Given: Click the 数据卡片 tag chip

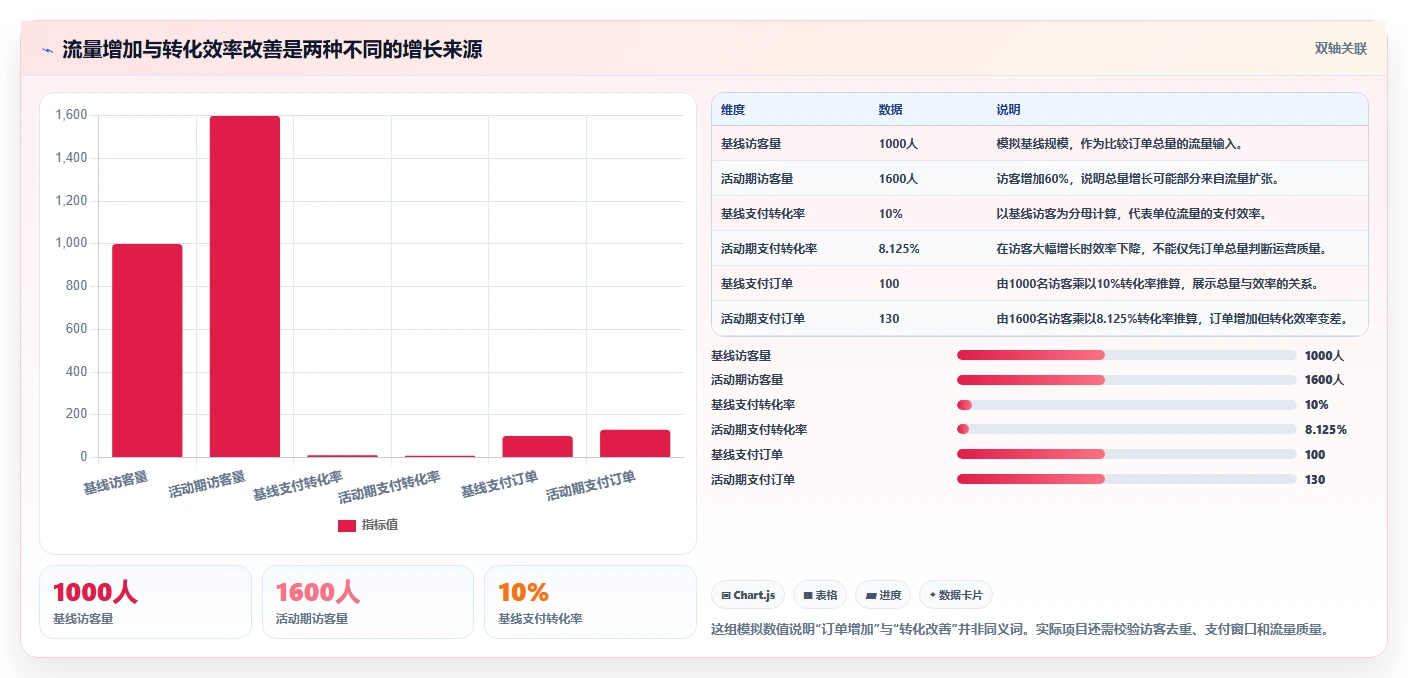Looking at the screenshot, I should point(956,595).
